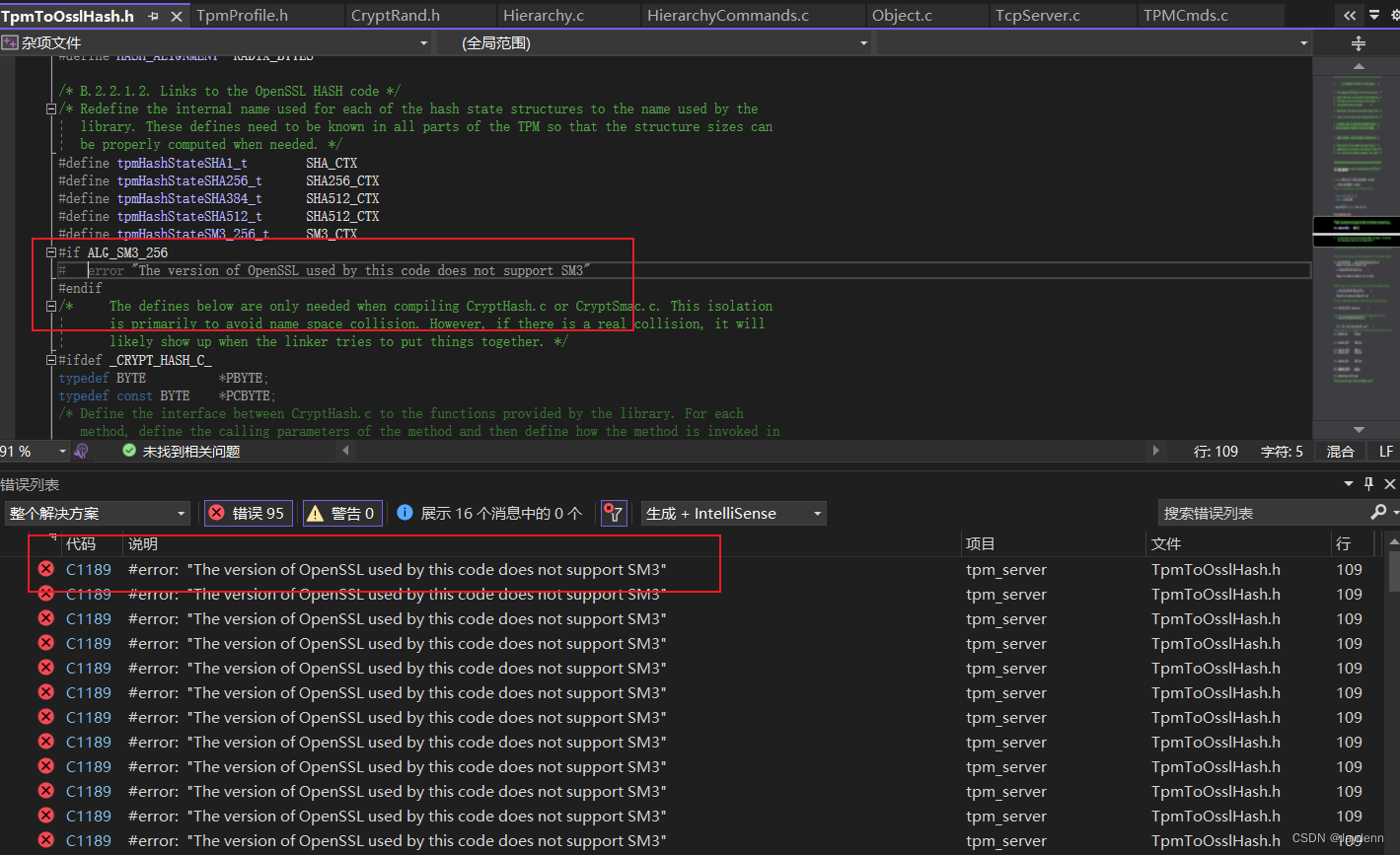Click the code cleanup broom icon
Screen dimensions: 1400x855
click(x=82, y=451)
